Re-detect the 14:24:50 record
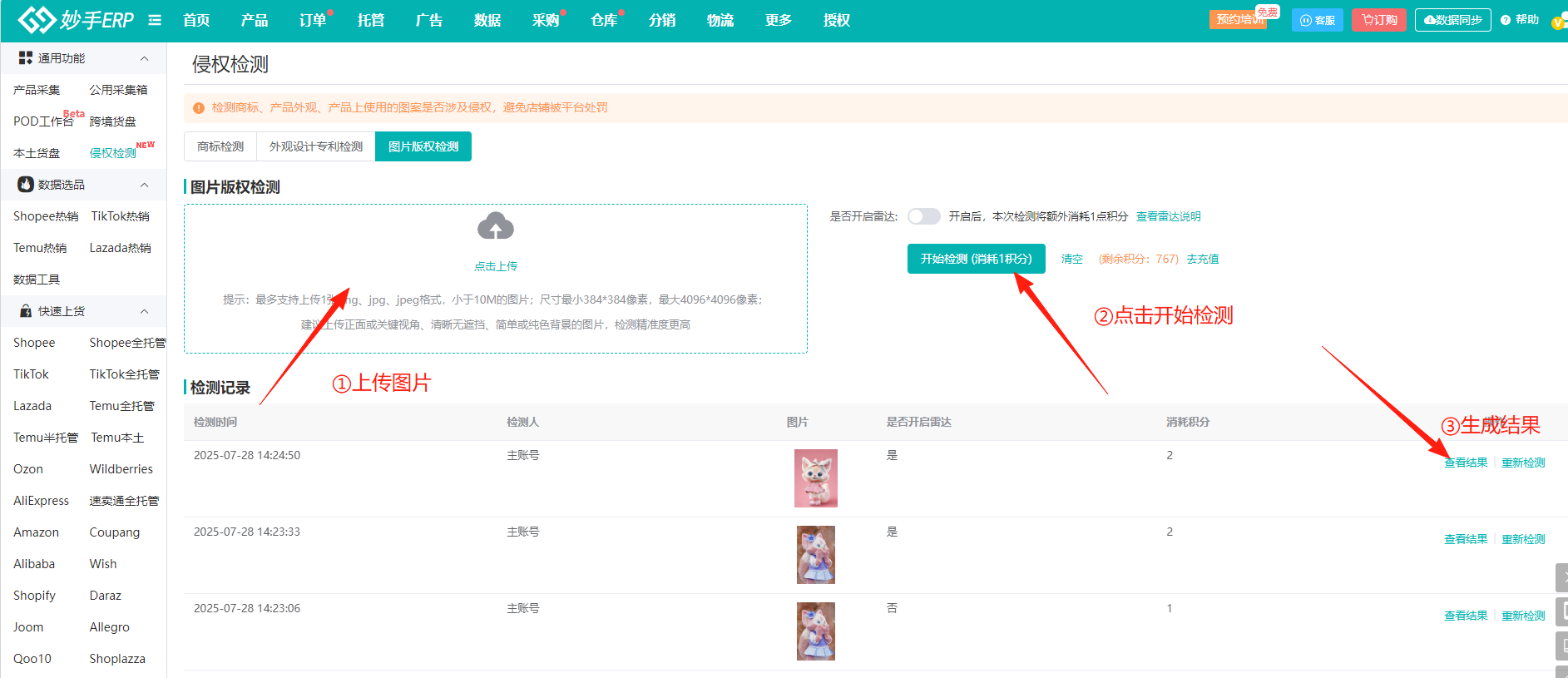The image size is (1568, 678). pos(1523,463)
